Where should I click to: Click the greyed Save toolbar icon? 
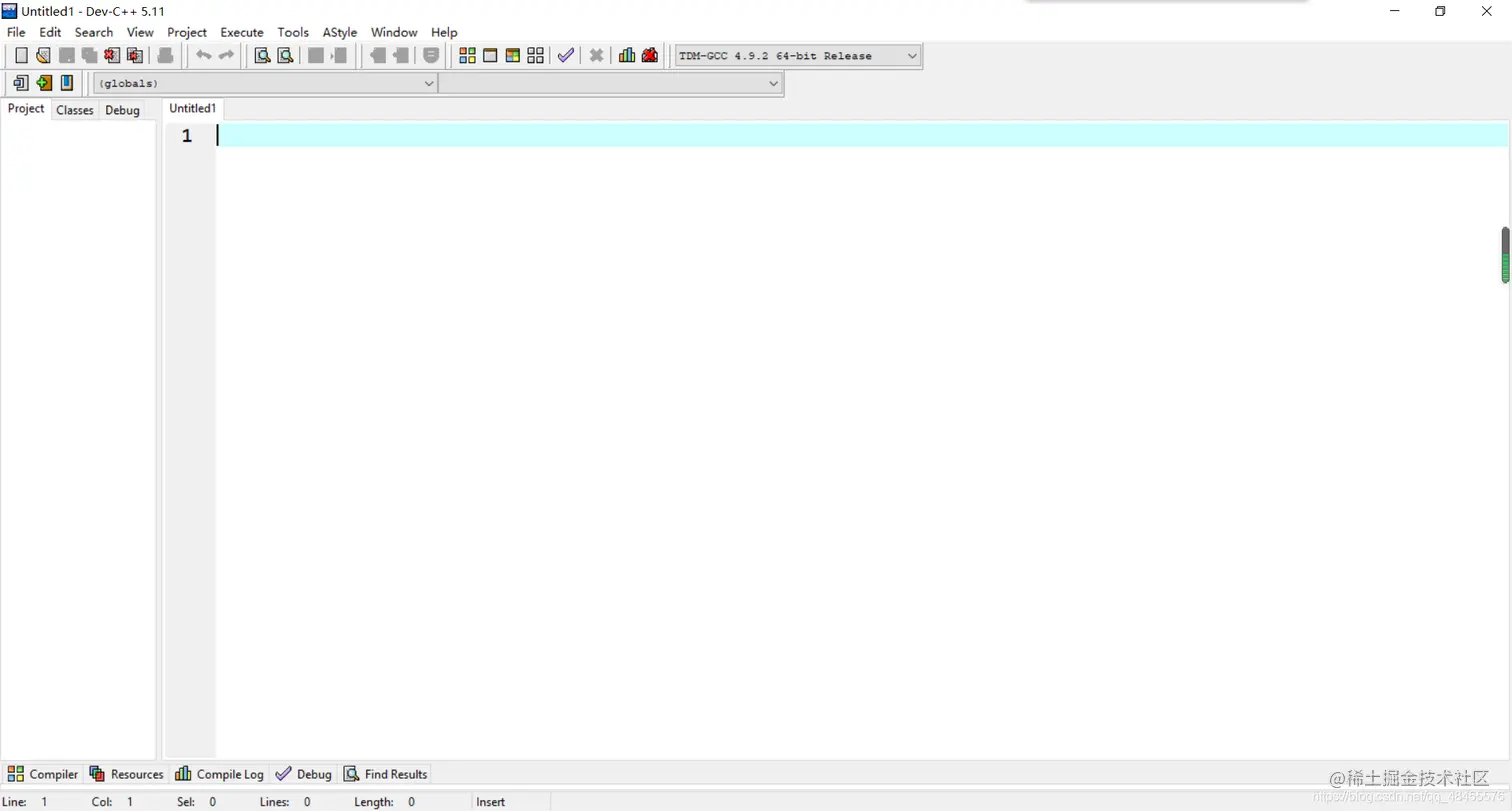67,56
